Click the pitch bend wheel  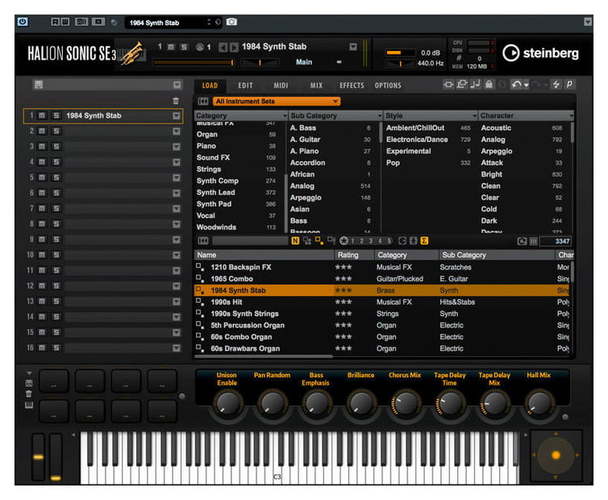(38, 457)
